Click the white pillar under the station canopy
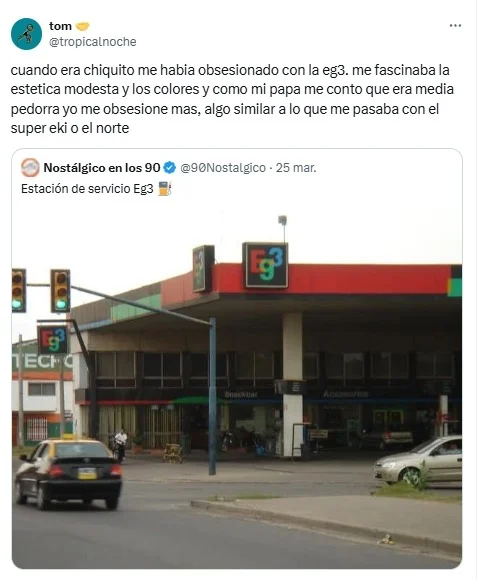This screenshot has height=579, width=480. click(293, 384)
